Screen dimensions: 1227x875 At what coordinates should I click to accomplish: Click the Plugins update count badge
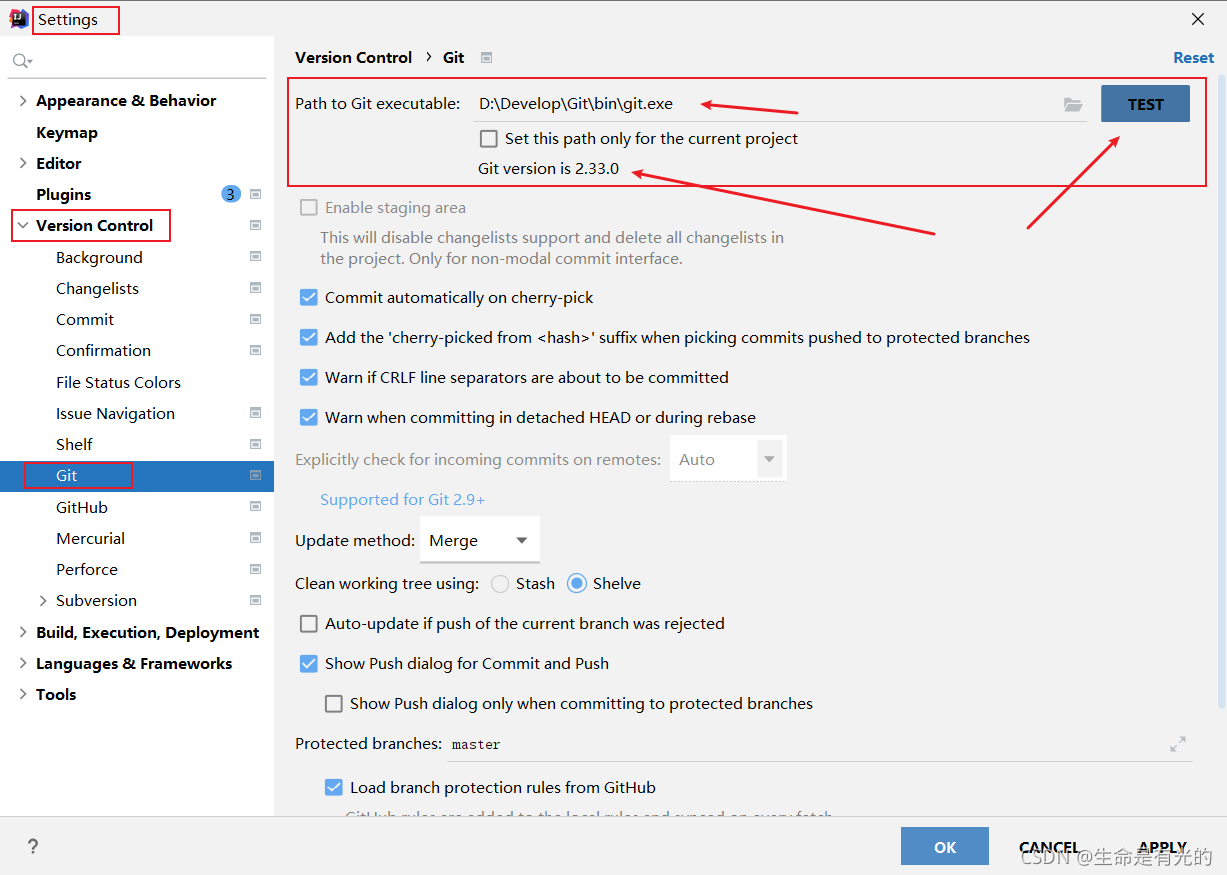231,194
